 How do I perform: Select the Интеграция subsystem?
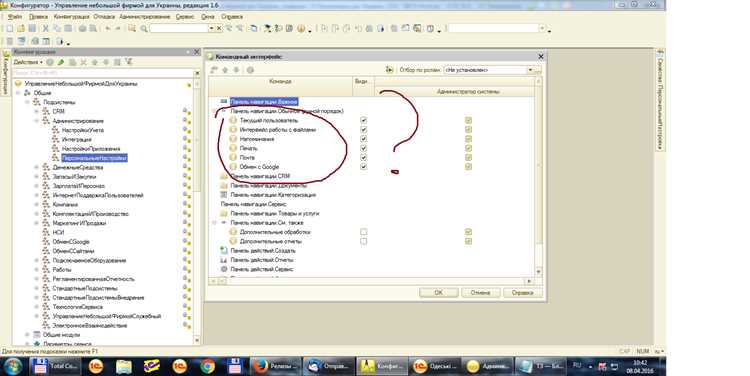point(77,139)
